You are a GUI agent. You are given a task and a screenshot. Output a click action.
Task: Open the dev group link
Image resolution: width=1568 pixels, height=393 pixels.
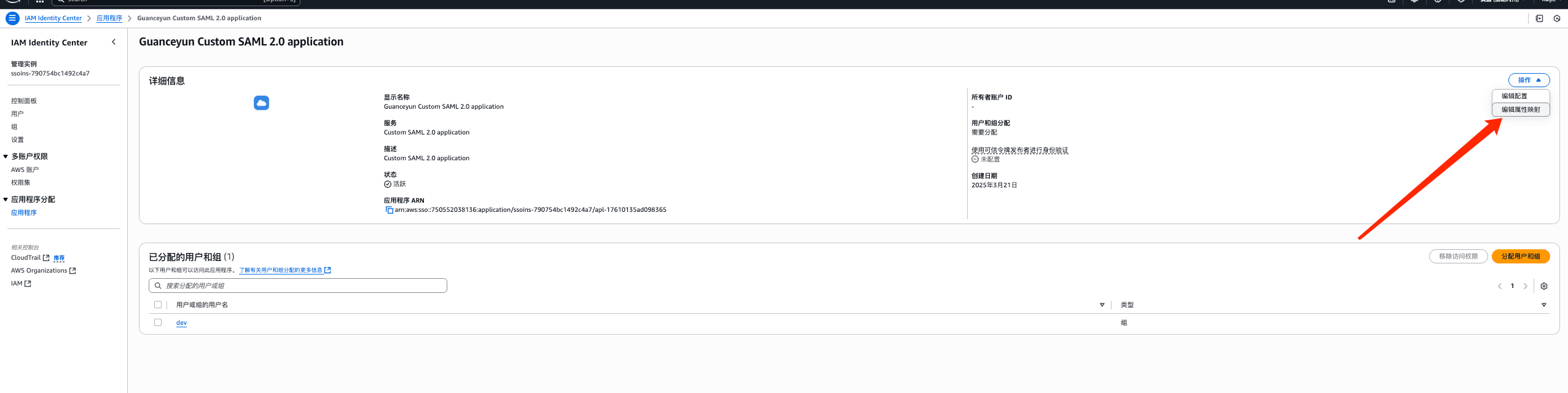(x=181, y=323)
